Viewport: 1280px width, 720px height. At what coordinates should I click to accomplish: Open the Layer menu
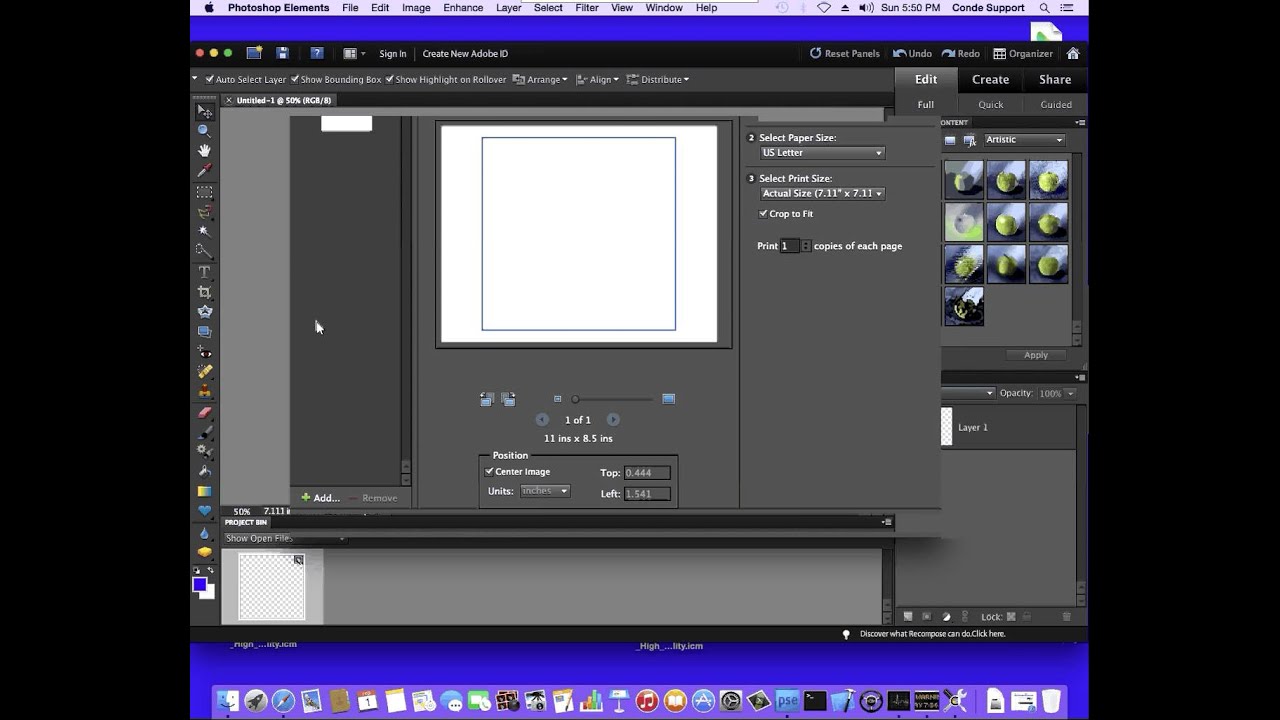(509, 8)
